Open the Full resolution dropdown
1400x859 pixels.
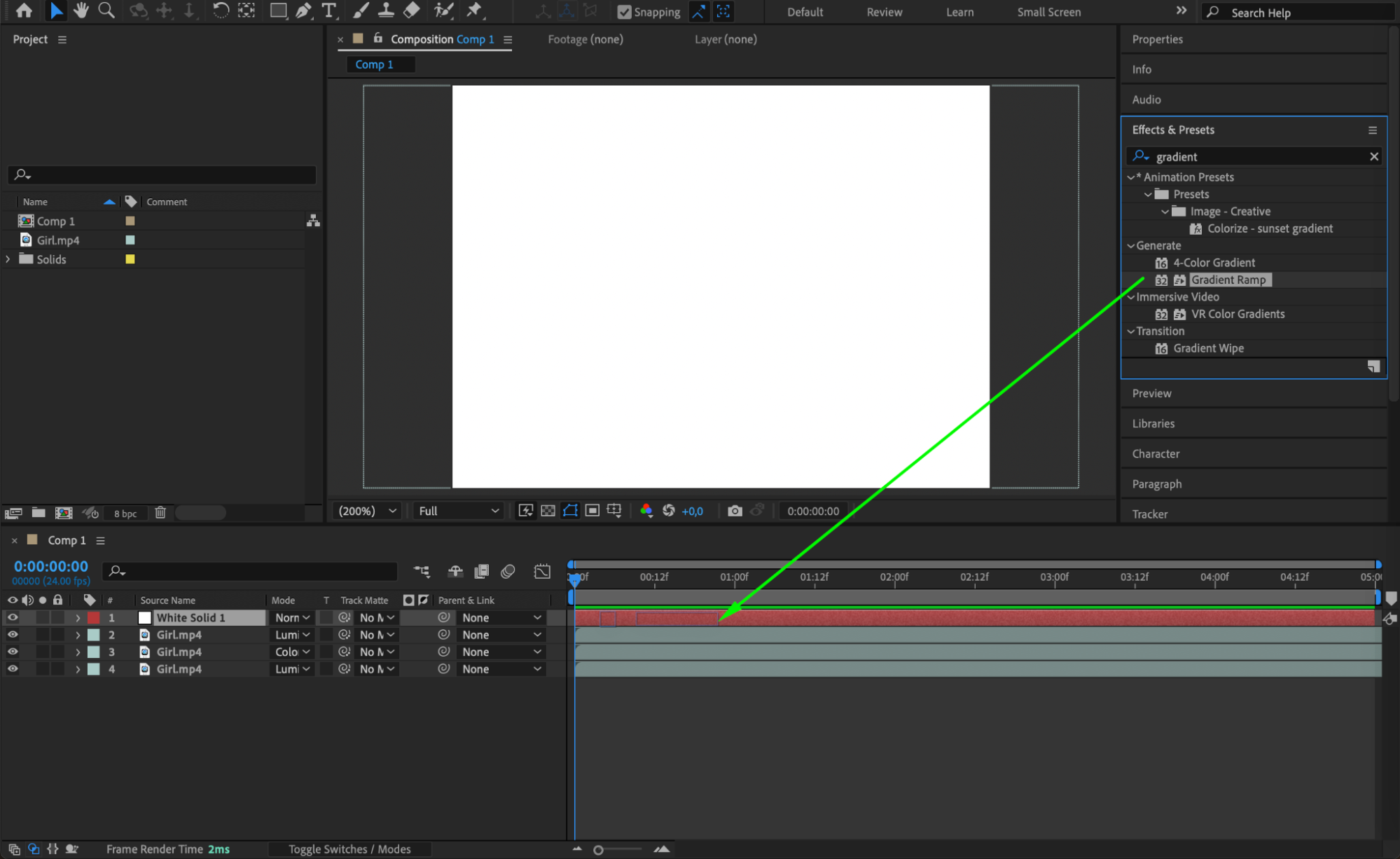coord(459,511)
